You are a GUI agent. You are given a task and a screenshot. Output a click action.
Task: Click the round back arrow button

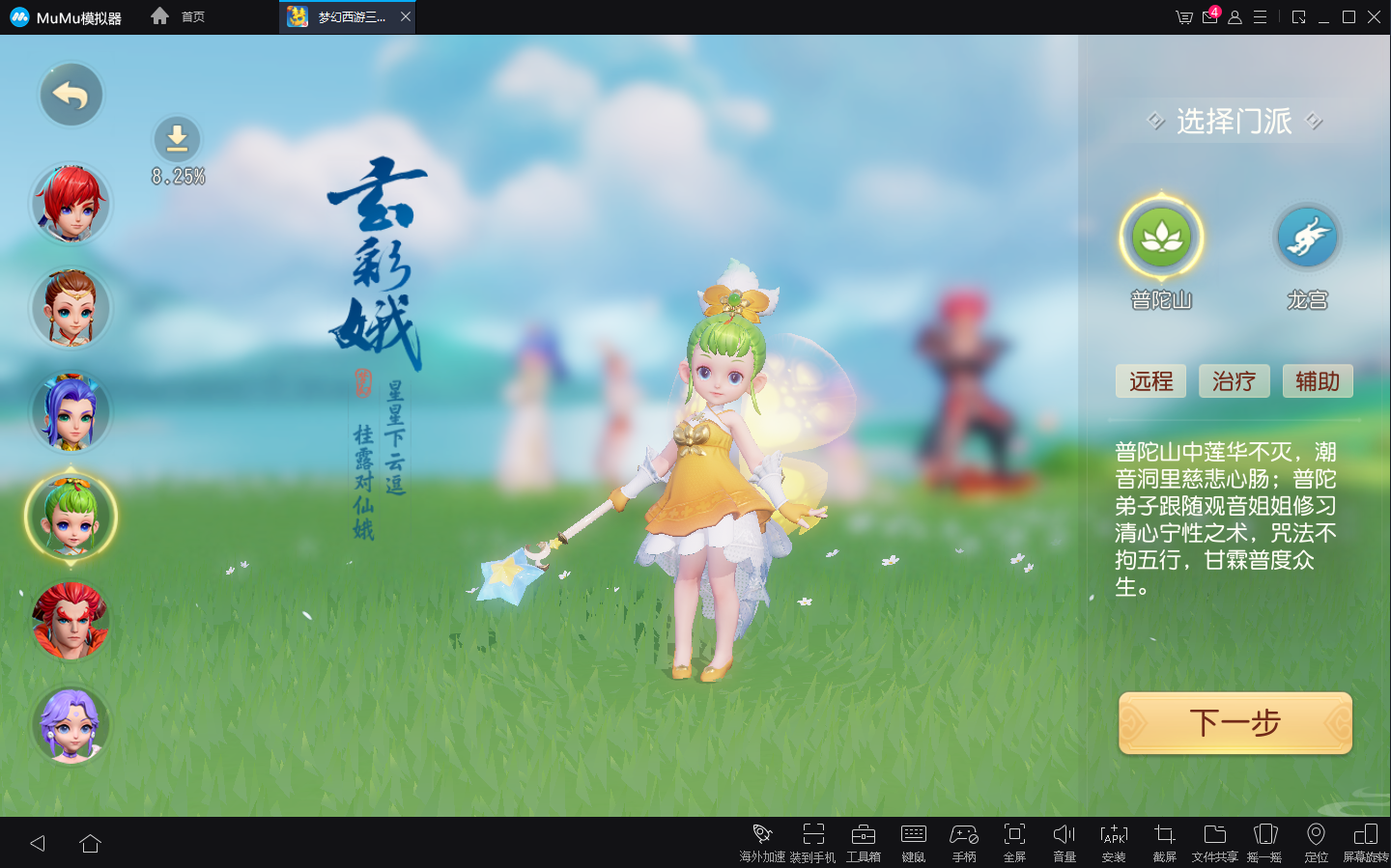pos(71,95)
